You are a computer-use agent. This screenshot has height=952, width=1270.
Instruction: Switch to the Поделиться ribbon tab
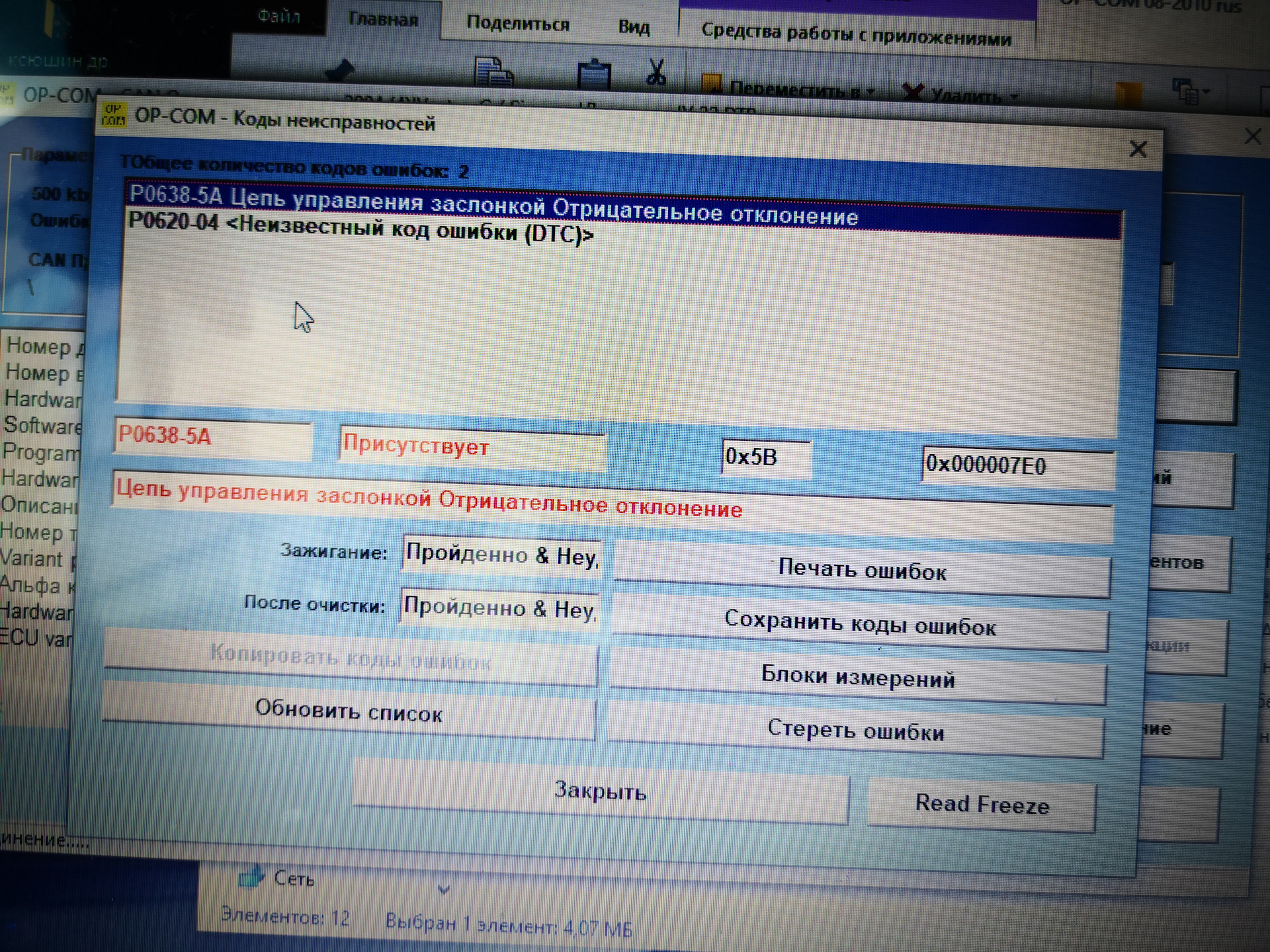tap(518, 24)
